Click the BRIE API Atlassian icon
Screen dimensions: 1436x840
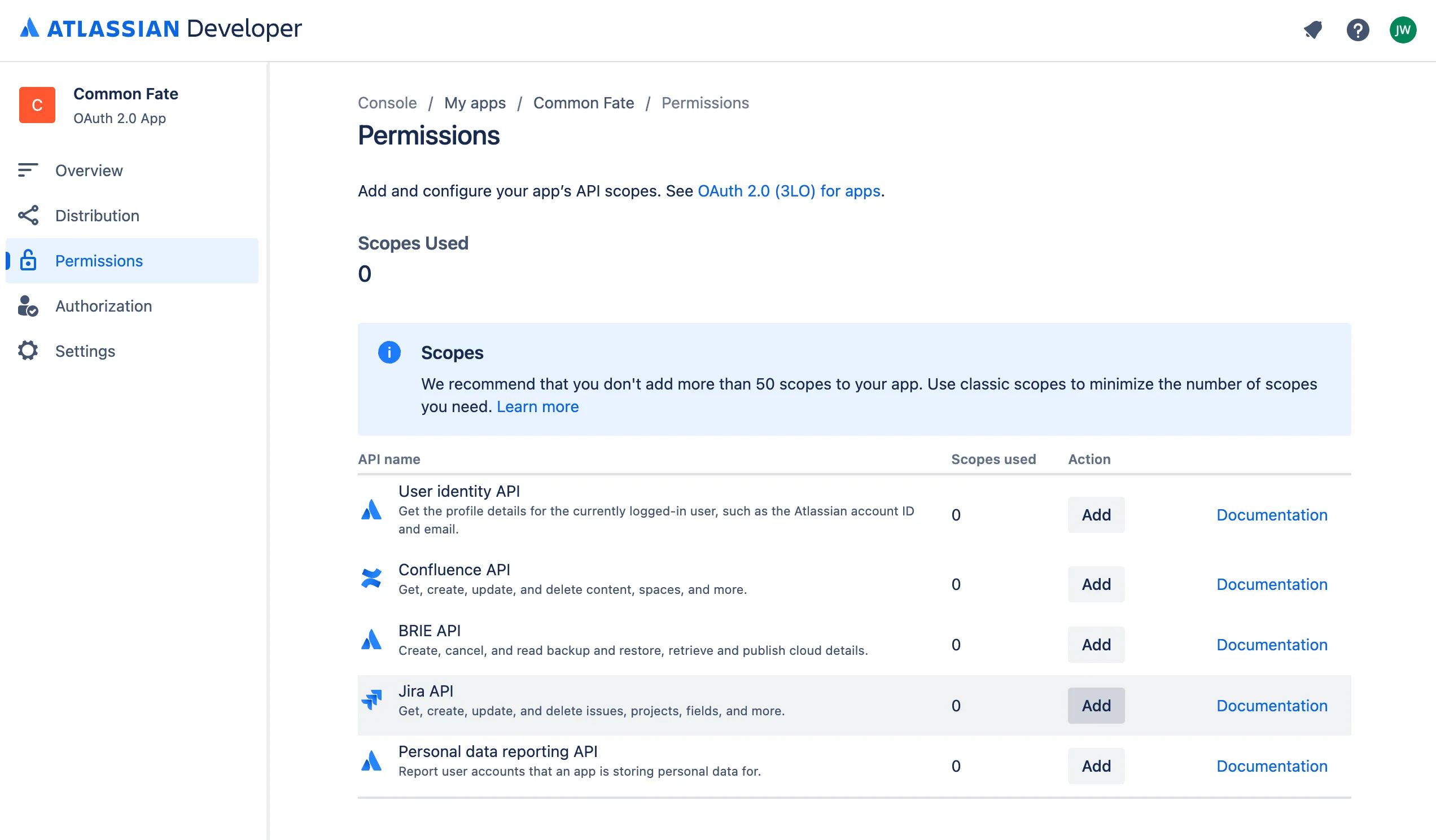pyautogui.click(x=371, y=640)
